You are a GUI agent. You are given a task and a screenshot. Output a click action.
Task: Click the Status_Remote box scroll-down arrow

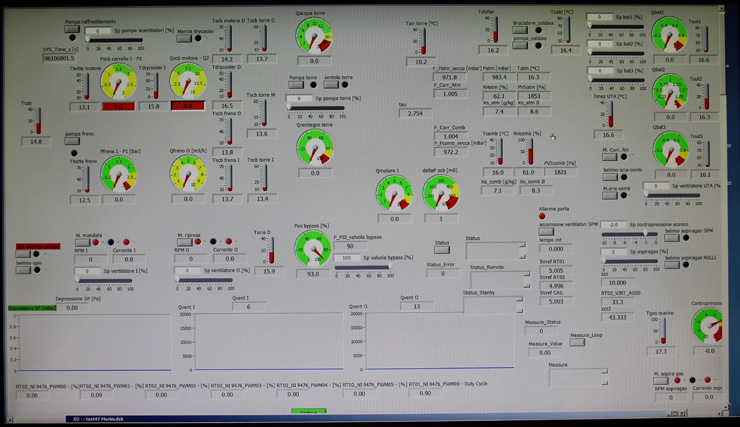point(527,286)
